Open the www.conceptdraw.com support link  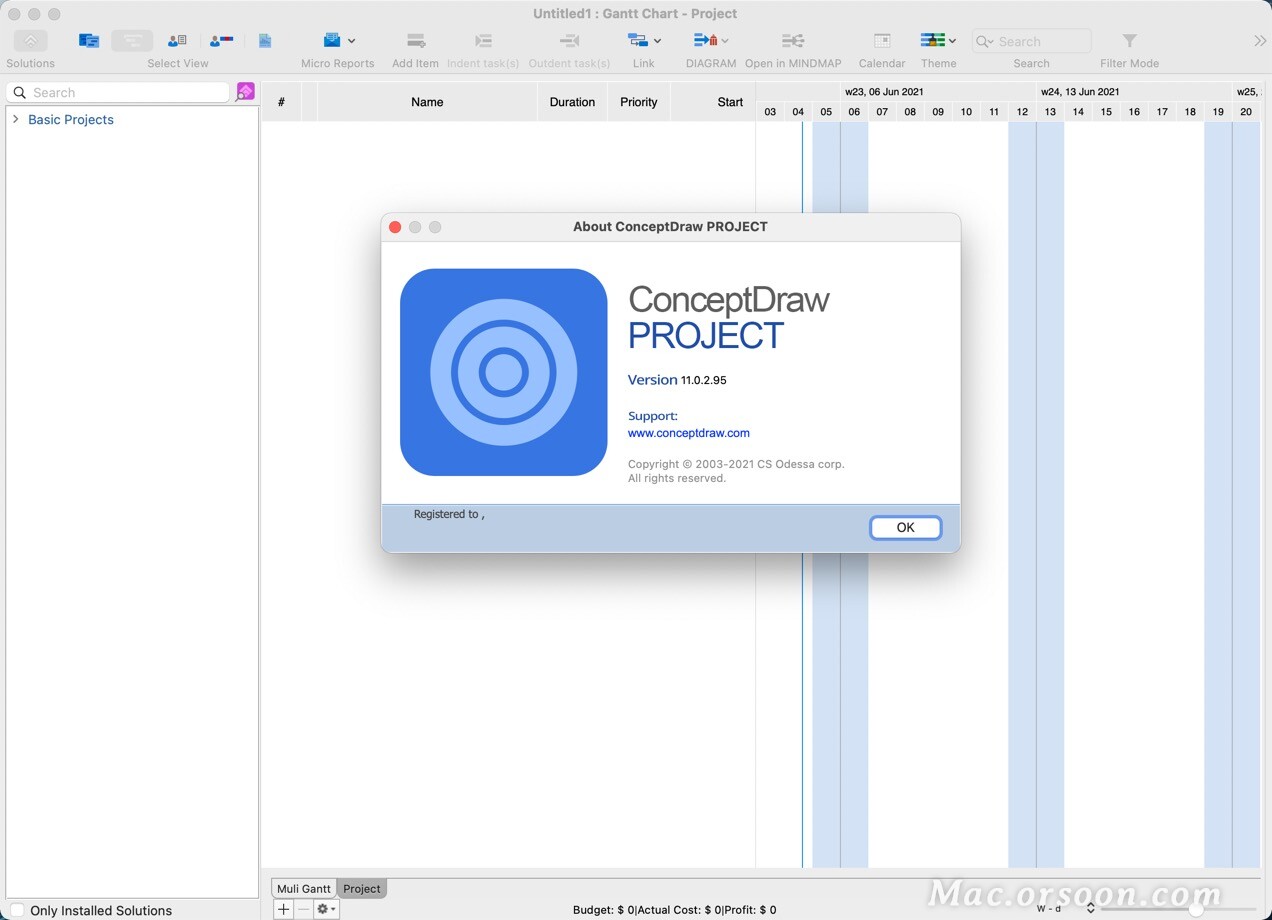click(x=689, y=433)
